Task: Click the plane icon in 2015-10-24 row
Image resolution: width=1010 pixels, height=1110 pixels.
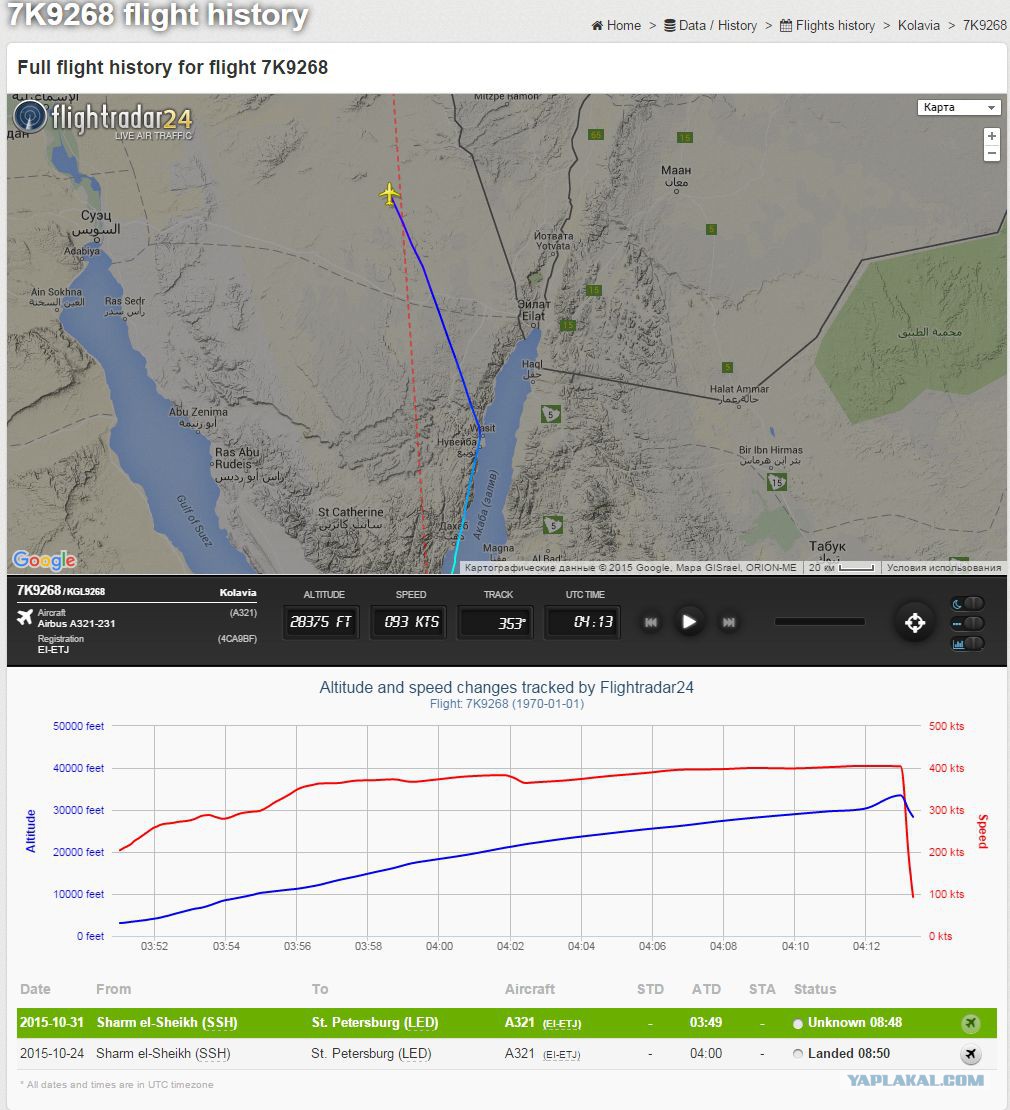Action: tap(970, 1054)
